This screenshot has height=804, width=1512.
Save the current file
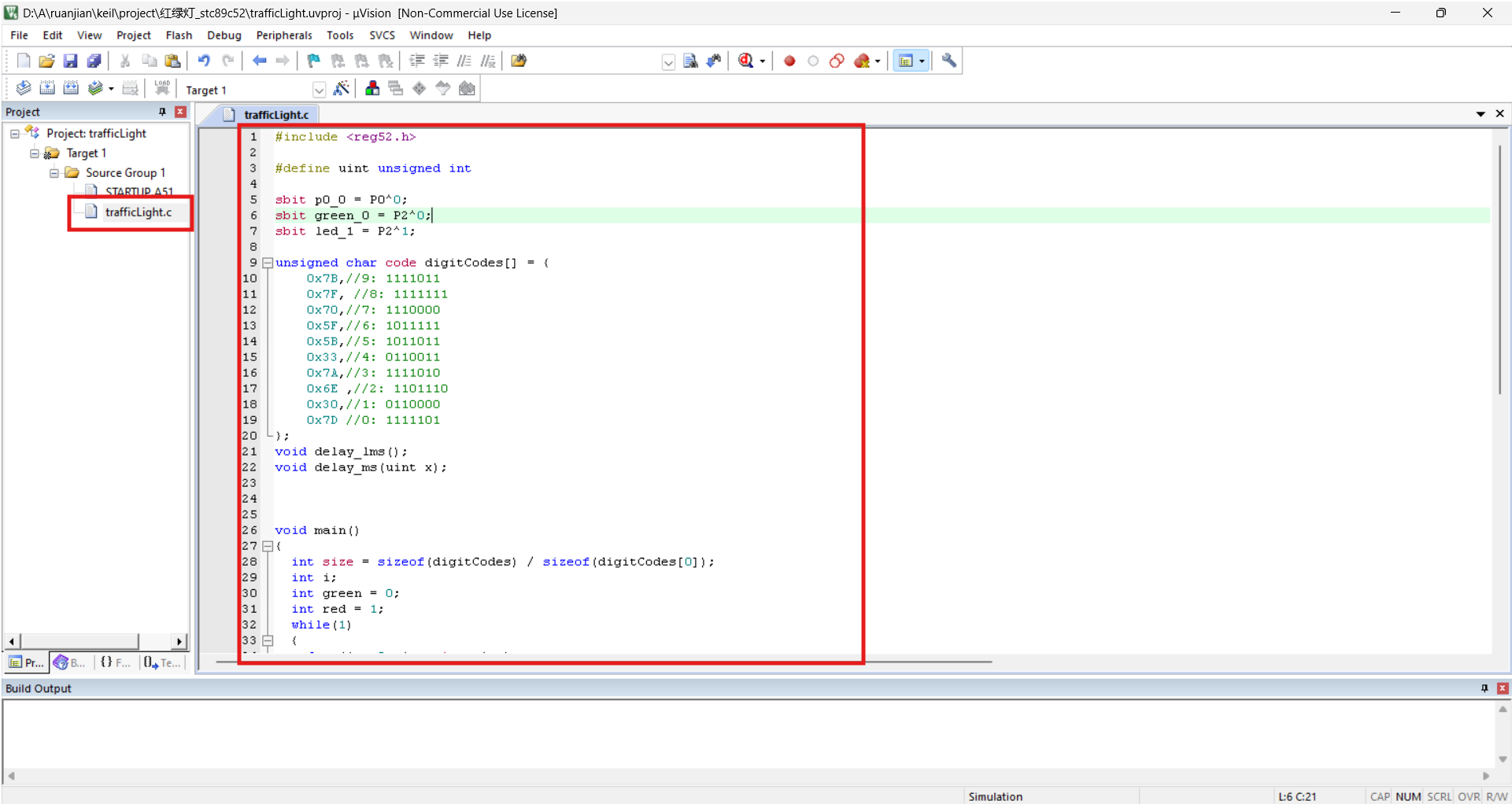[70, 61]
